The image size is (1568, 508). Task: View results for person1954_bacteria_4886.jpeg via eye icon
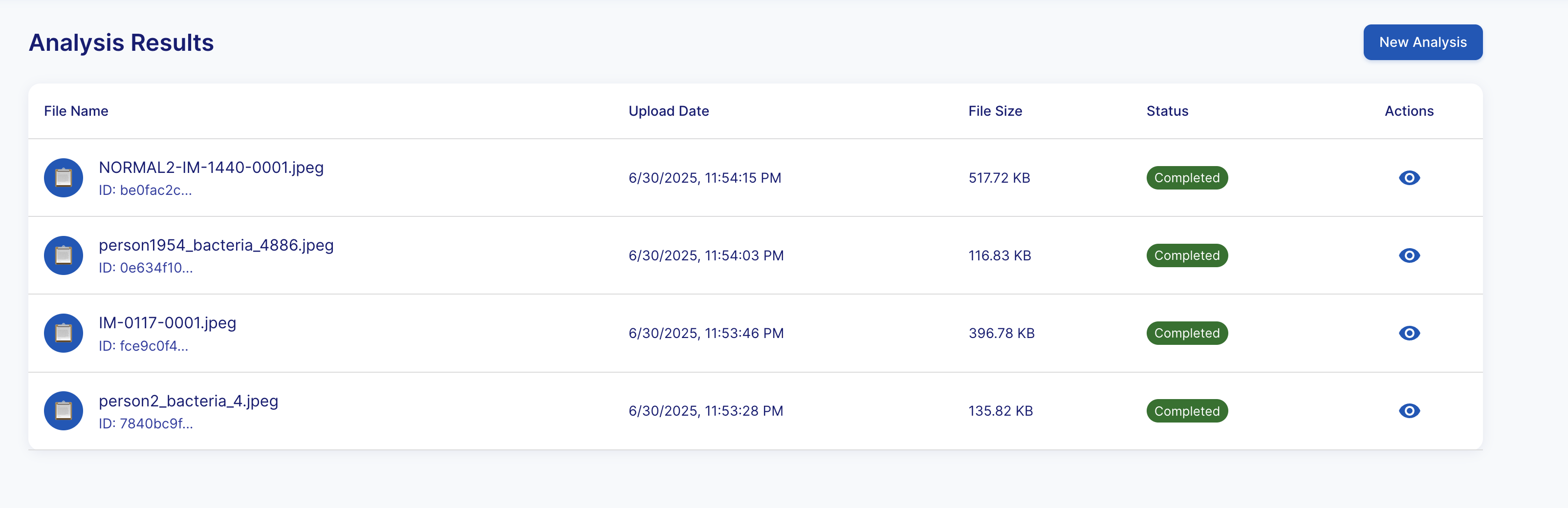click(1409, 255)
